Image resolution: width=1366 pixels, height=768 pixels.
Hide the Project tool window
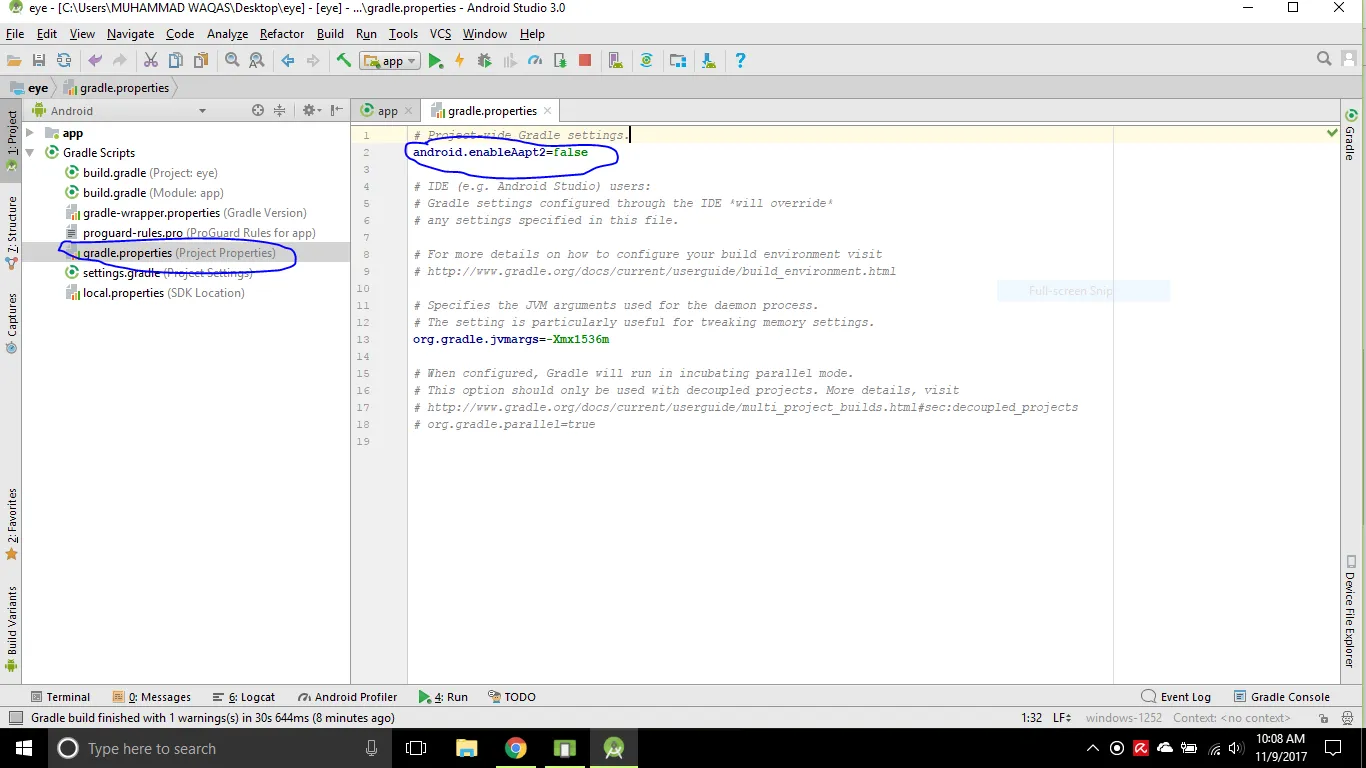337,111
